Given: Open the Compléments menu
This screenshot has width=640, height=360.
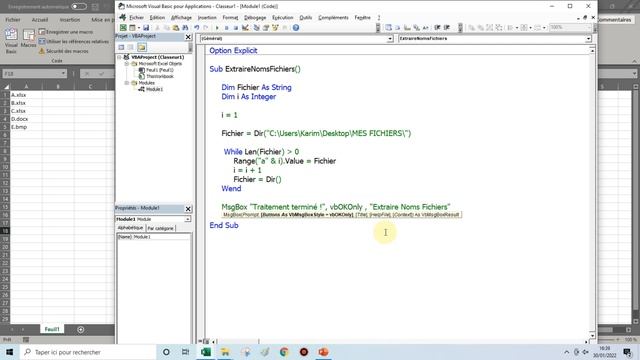Looking at the screenshot, I should pos(333,18).
